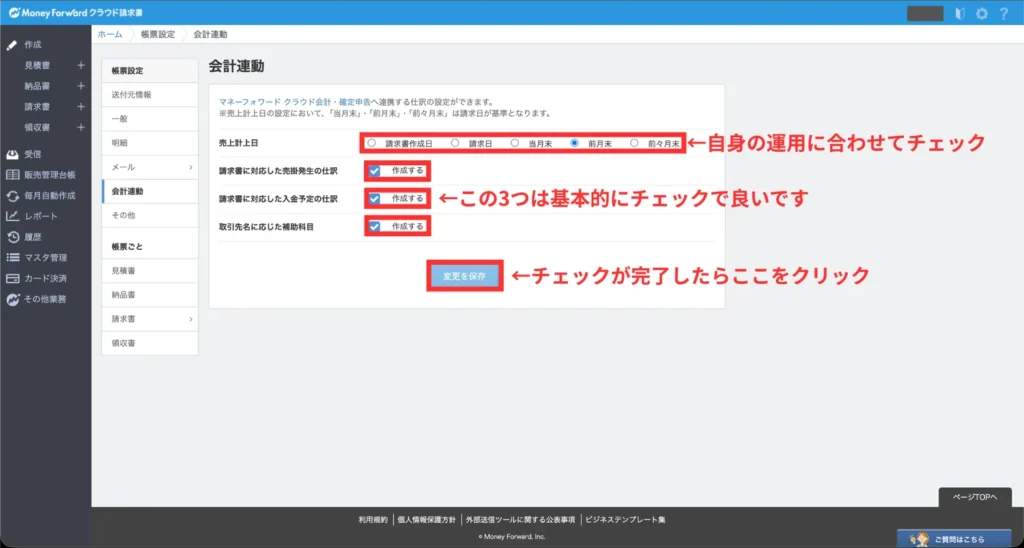This screenshot has height=548, width=1024.
Task: Open ビジネステンプレート集 footer link
Action: 625,520
